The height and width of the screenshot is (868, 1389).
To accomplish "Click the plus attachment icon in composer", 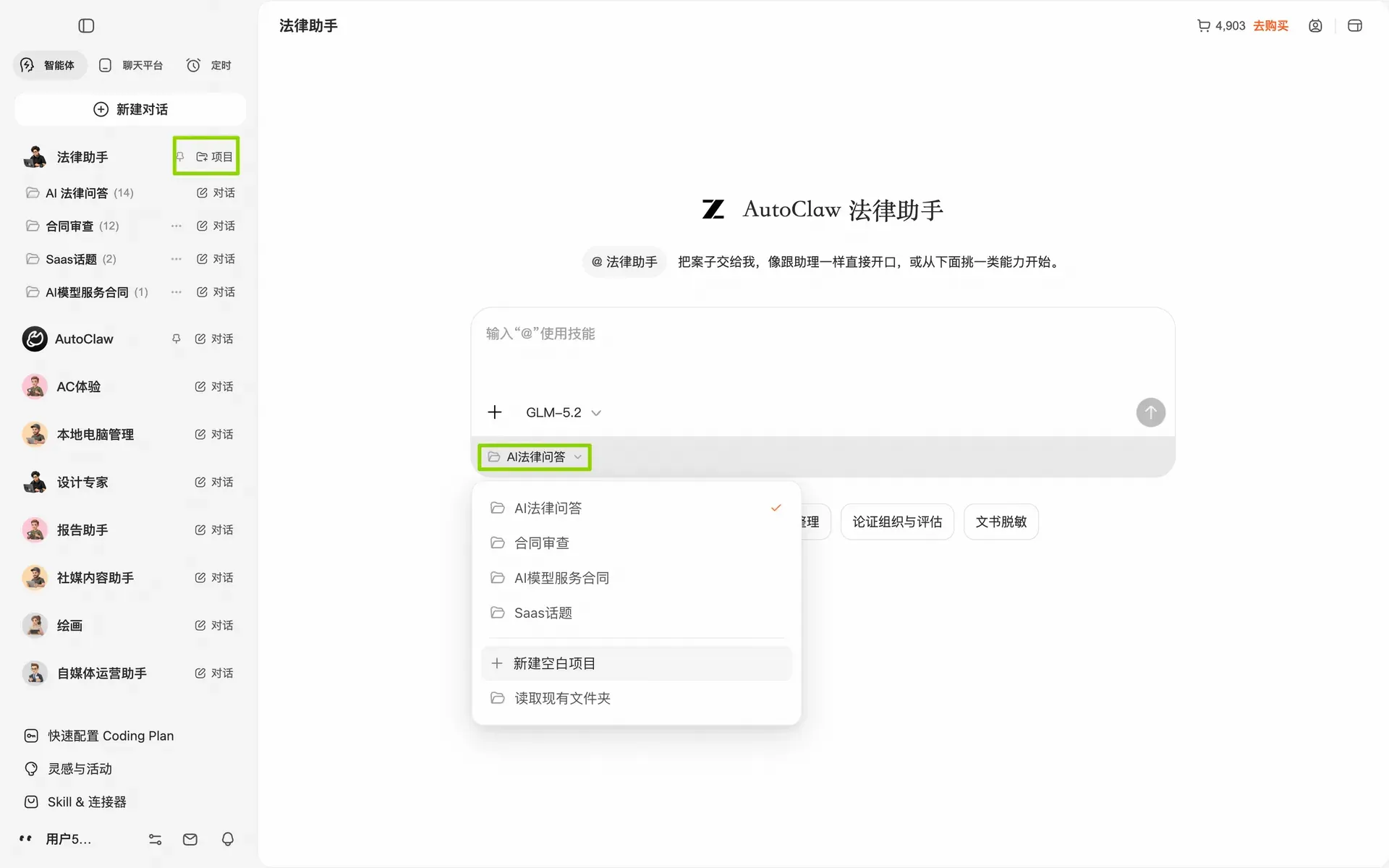I will pyautogui.click(x=495, y=412).
